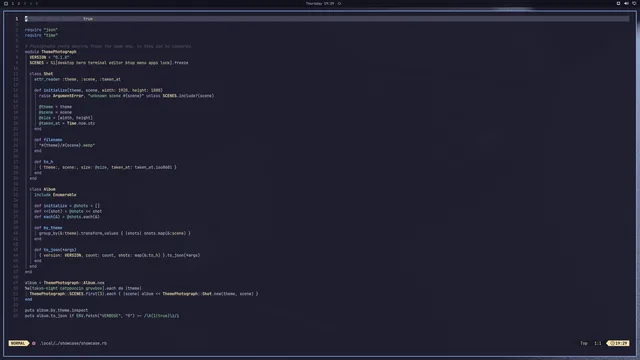Click the album = ThemePhotograph::Album.new line
This screenshot has width=640, height=360.
64,282
